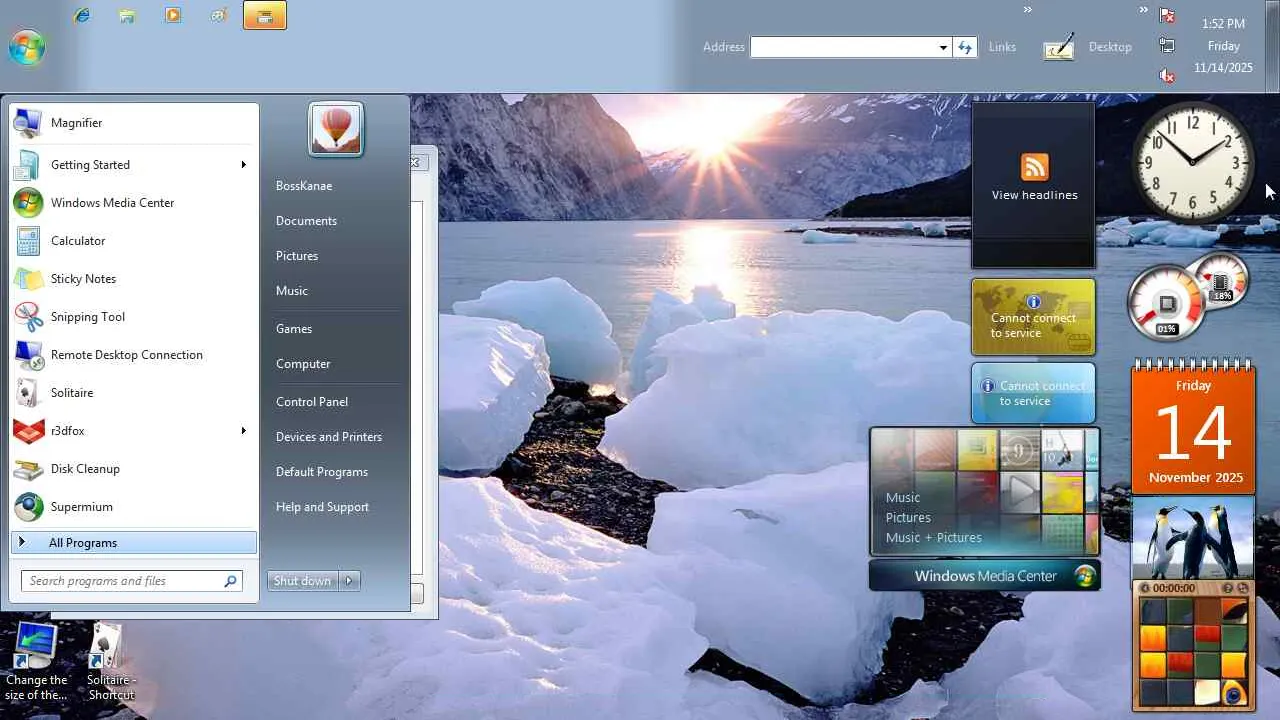The width and height of the screenshot is (1280, 720).
Task: Open the arrow next to Shut down
Action: coord(349,581)
